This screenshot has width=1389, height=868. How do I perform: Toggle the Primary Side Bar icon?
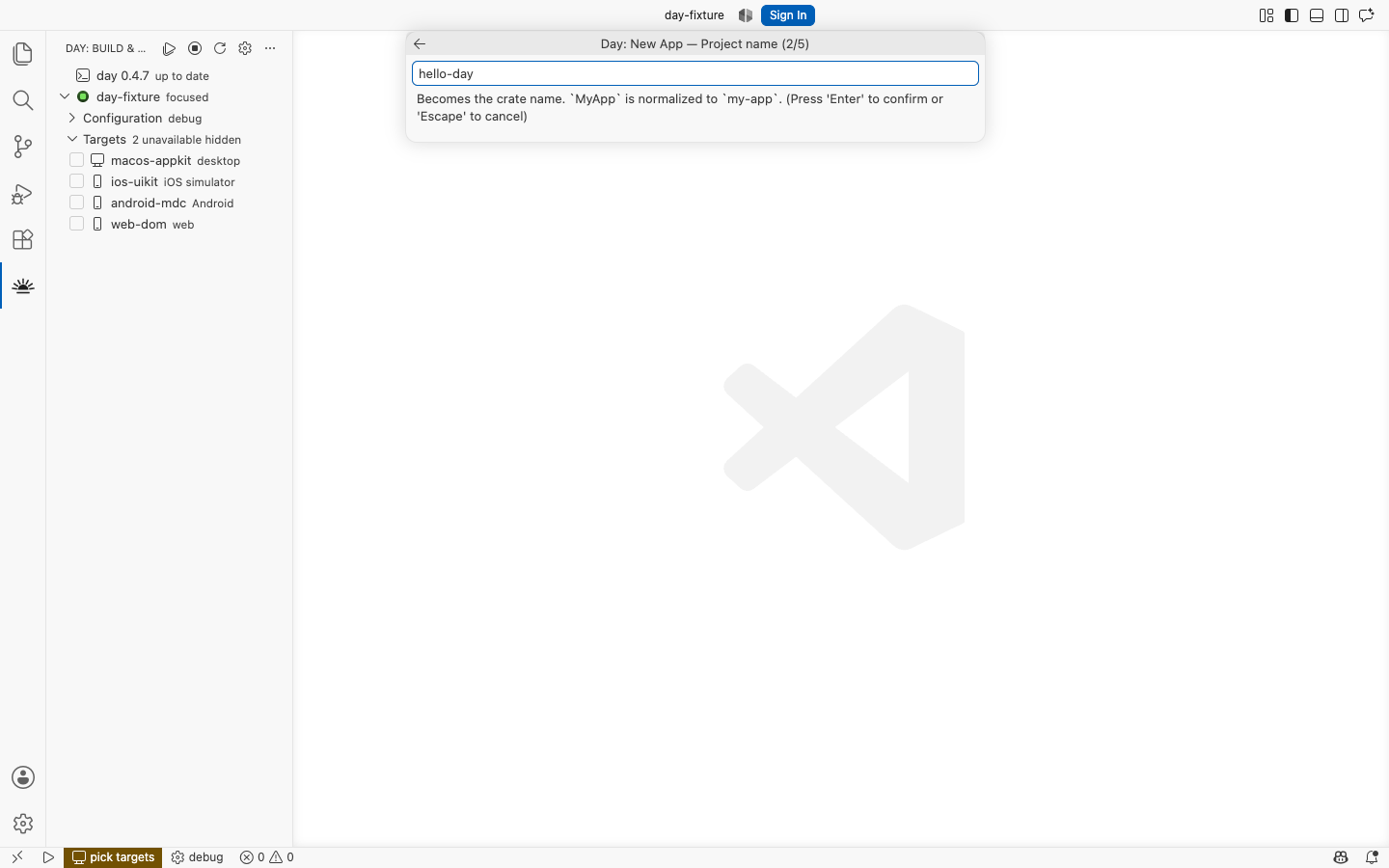[1292, 15]
